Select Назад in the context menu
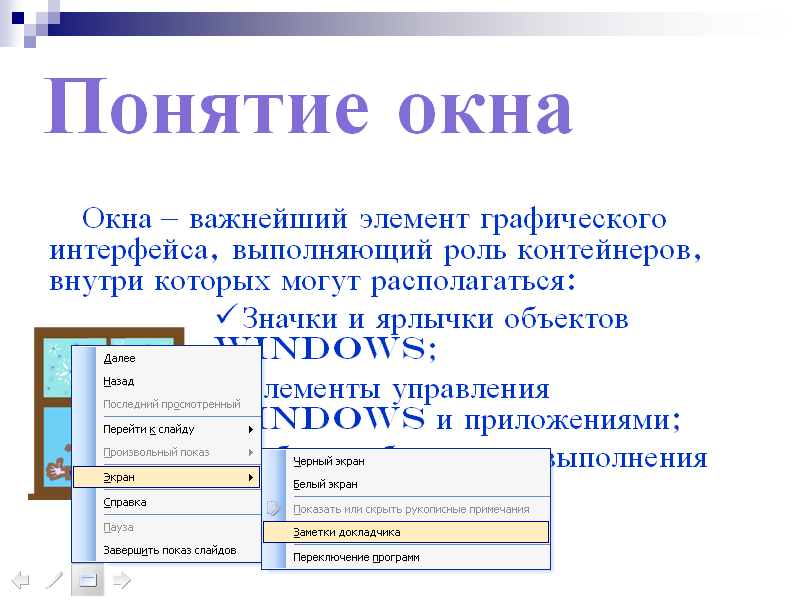The width and height of the screenshot is (800, 600). coord(167,381)
